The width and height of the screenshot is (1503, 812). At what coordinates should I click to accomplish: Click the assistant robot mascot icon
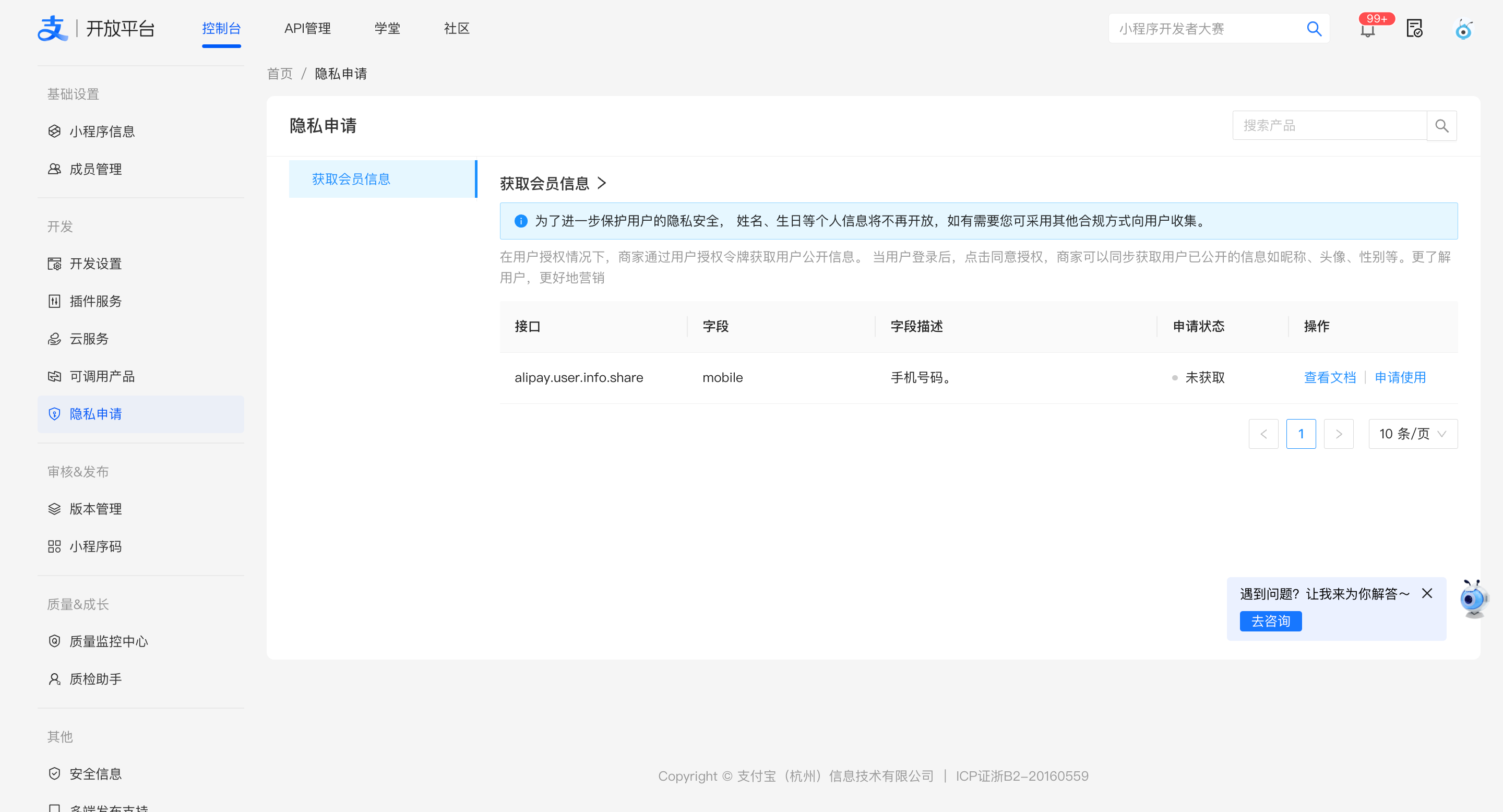pos(1473,599)
